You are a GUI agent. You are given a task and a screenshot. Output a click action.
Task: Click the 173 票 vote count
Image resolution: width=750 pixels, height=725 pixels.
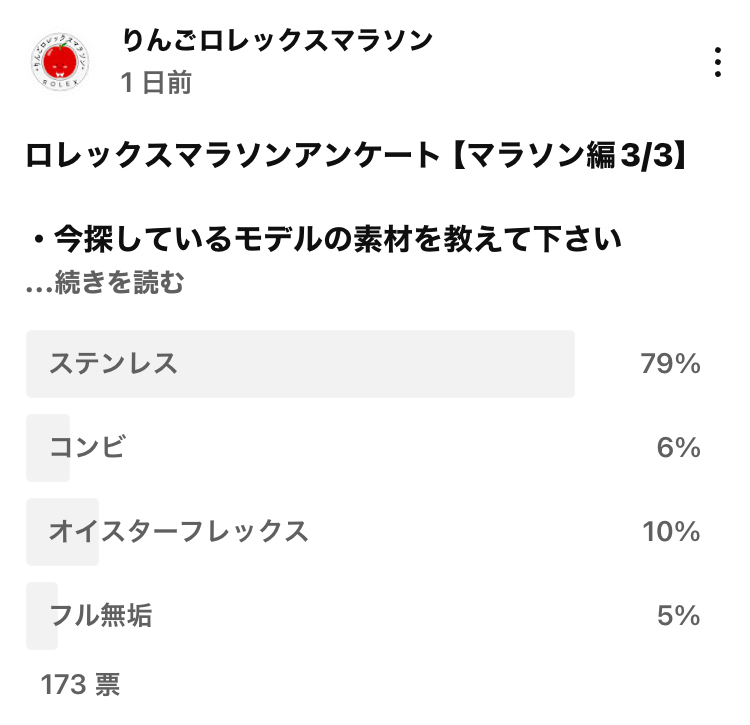(80, 684)
